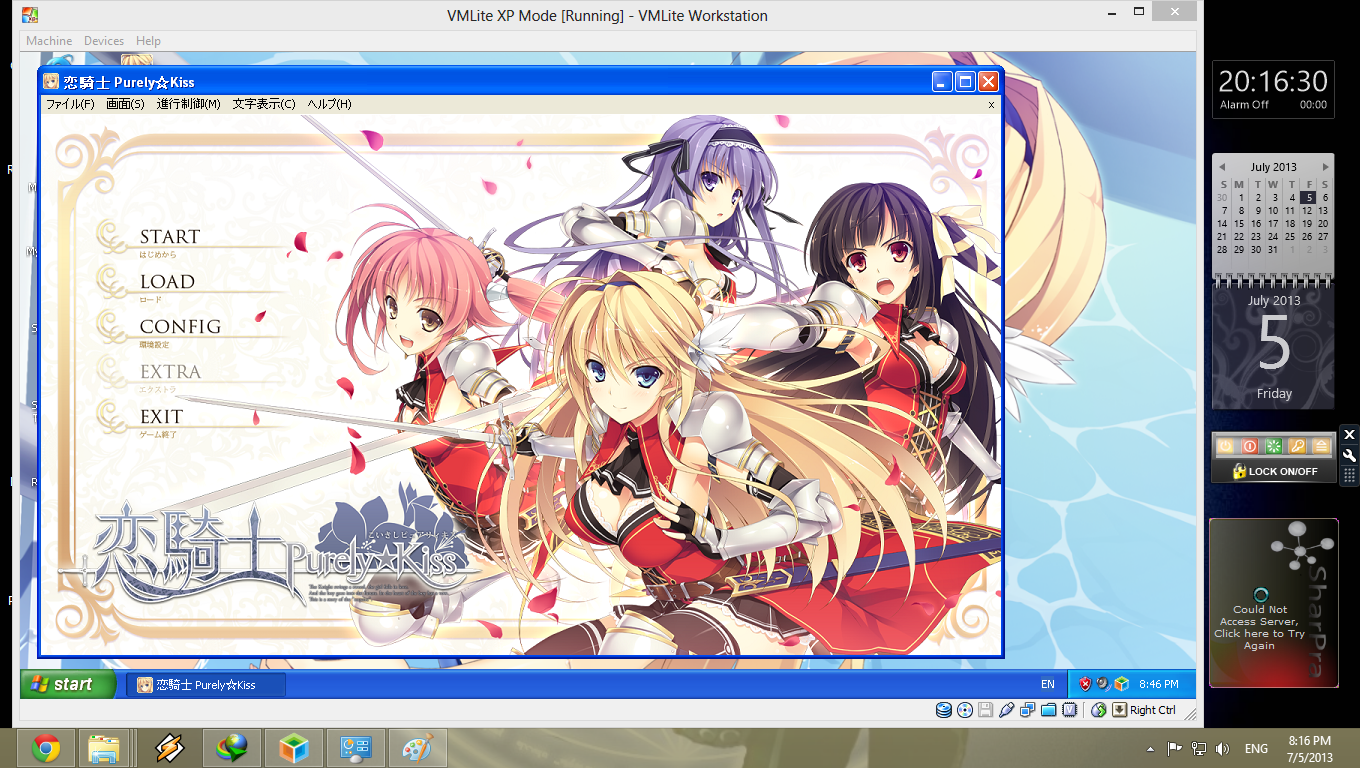Click green restart button in gadget
The image size is (1360, 768).
[x=1273, y=446]
